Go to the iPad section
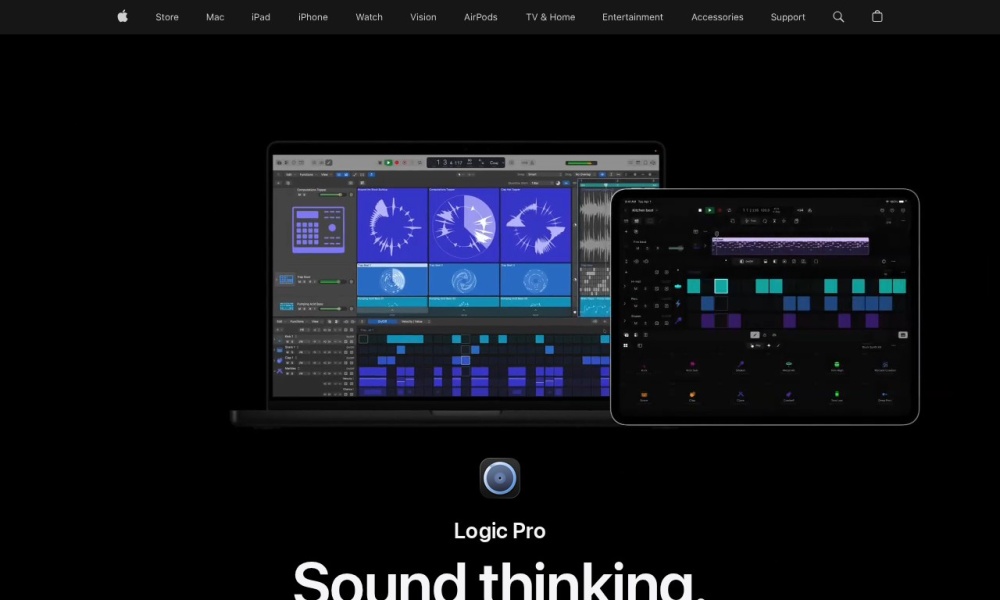The height and width of the screenshot is (600, 1000). coord(261,17)
